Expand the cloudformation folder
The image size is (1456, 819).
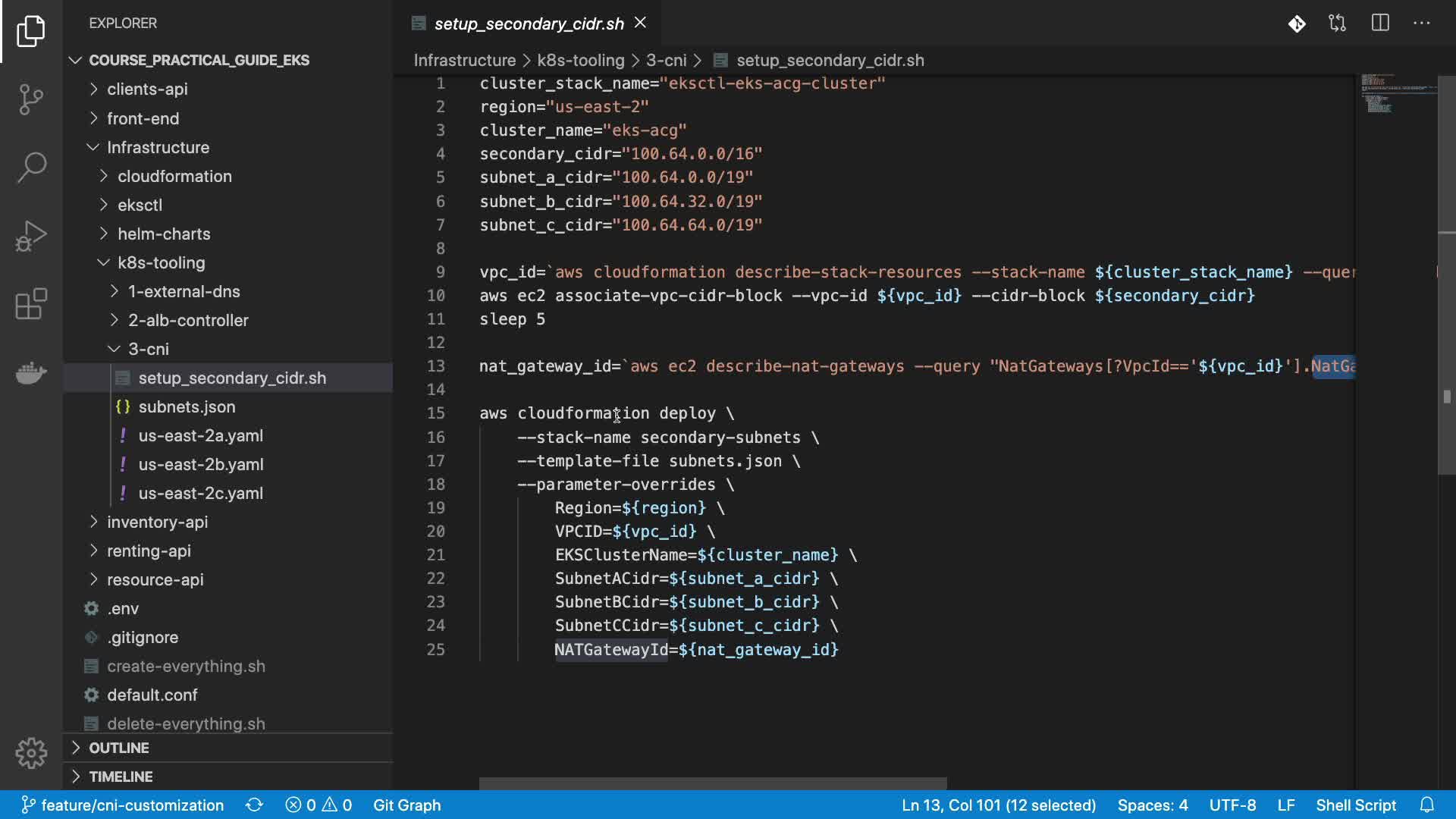click(174, 176)
